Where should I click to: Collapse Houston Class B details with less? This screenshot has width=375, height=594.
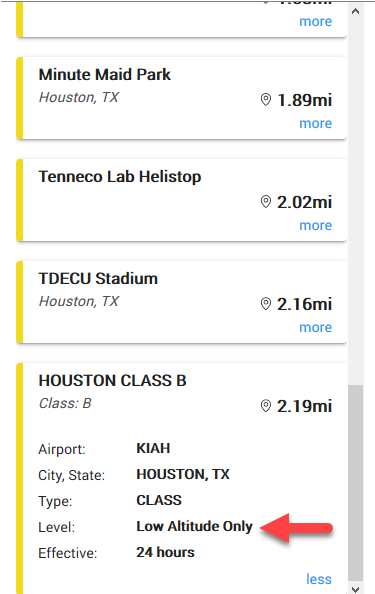click(319, 579)
